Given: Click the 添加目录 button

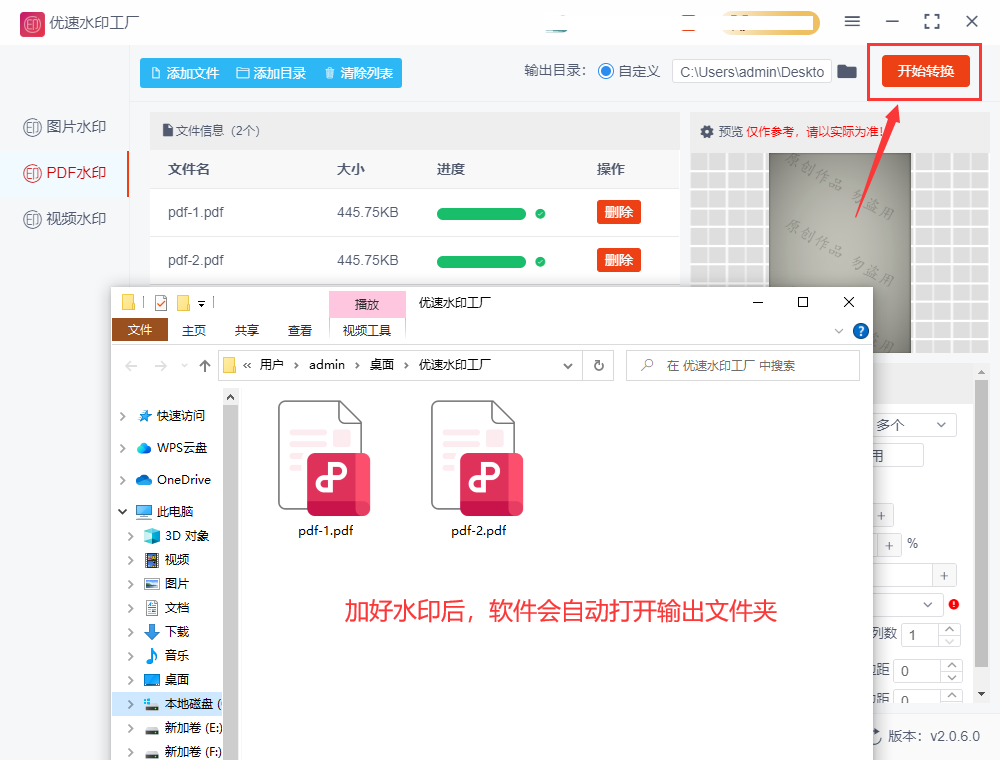Looking at the screenshot, I should (271, 73).
